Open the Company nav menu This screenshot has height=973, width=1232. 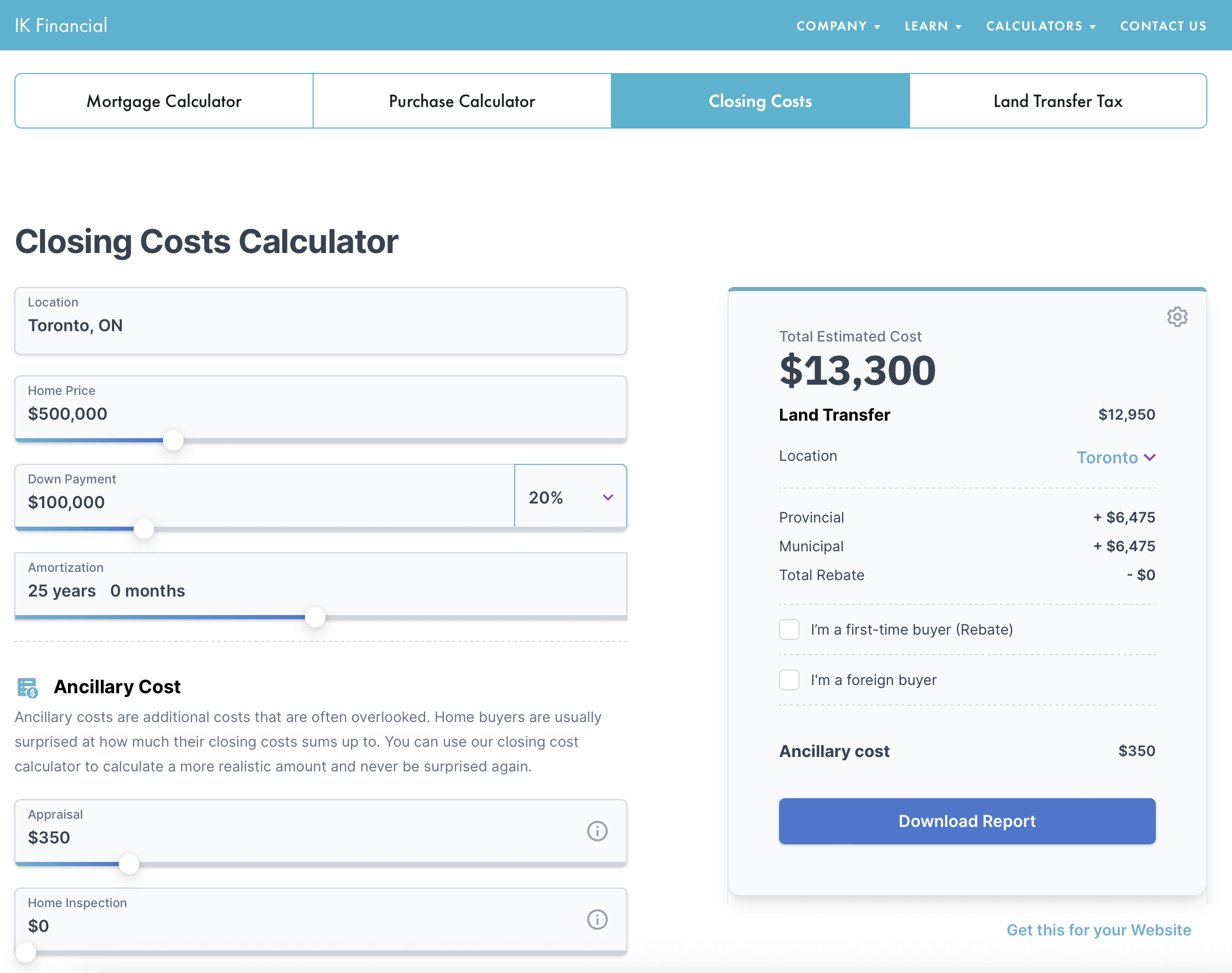point(838,26)
